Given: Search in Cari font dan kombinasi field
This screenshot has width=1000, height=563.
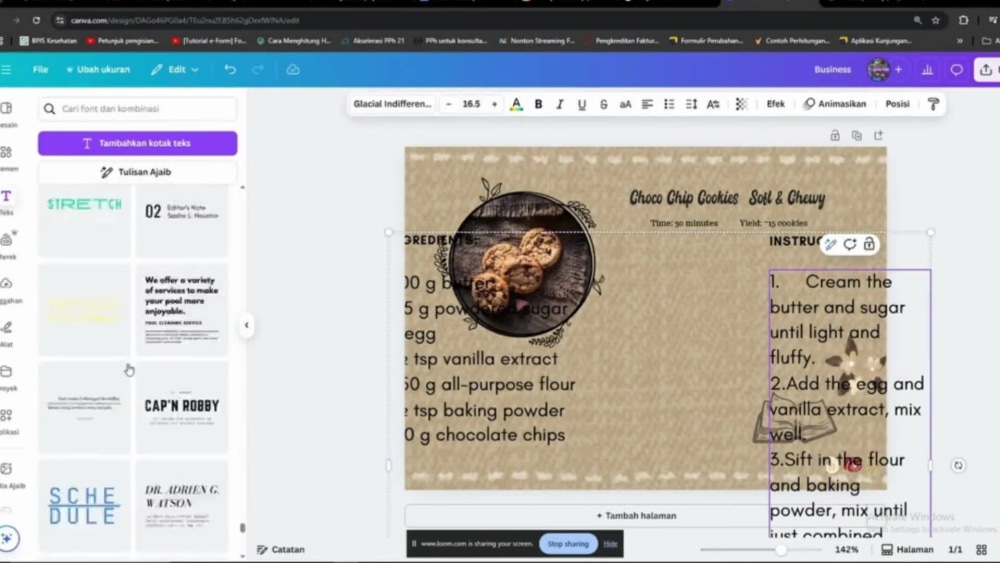Looking at the screenshot, I should (x=138, y=108).
